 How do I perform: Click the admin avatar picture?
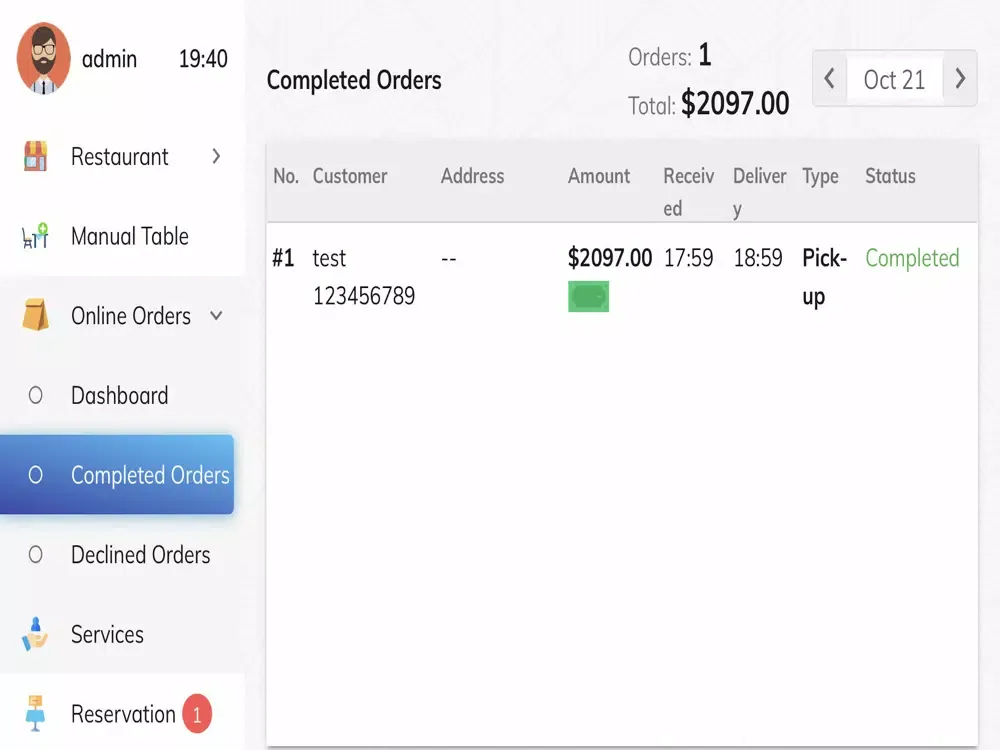(x=43, y=59)
